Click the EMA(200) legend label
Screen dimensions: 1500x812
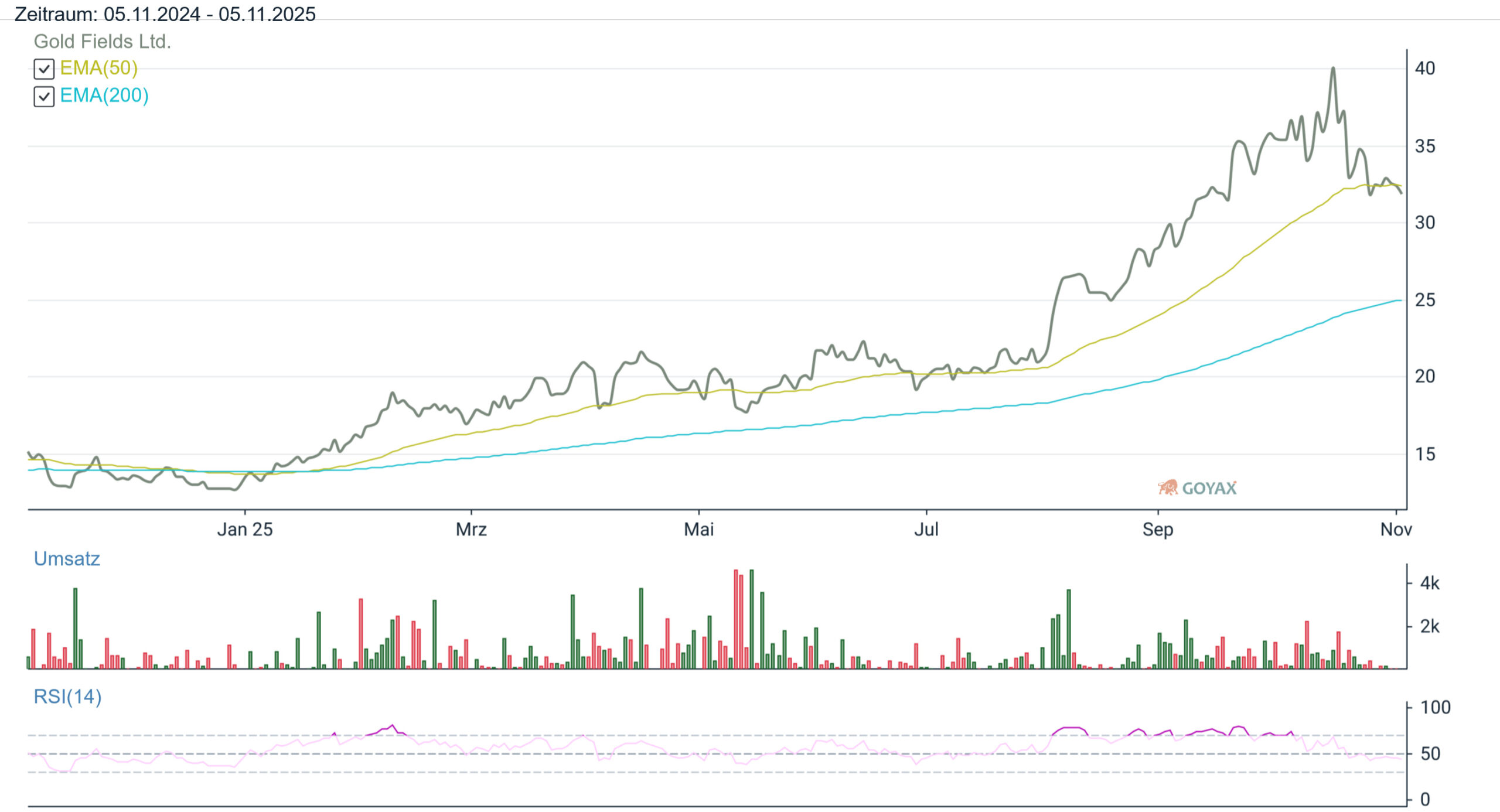point(104,95)
